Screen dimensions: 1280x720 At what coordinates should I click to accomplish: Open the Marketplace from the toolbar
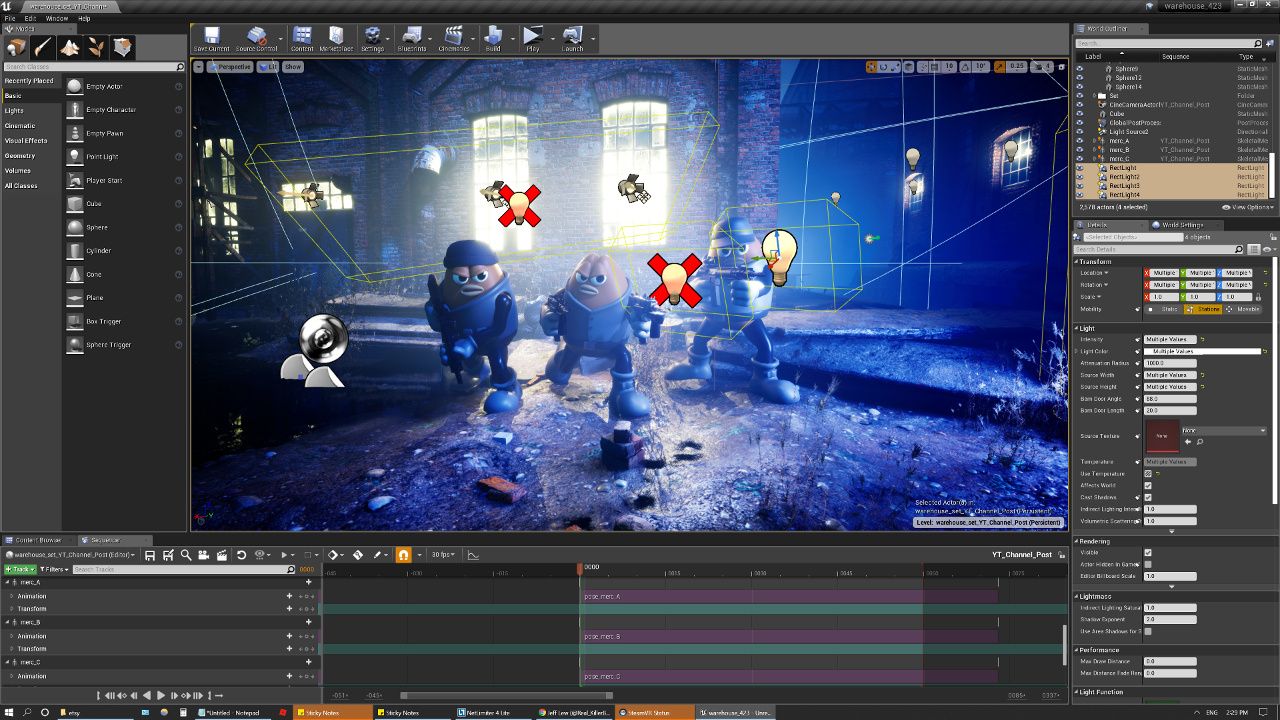pyautogui.click(x=336, y=39)
